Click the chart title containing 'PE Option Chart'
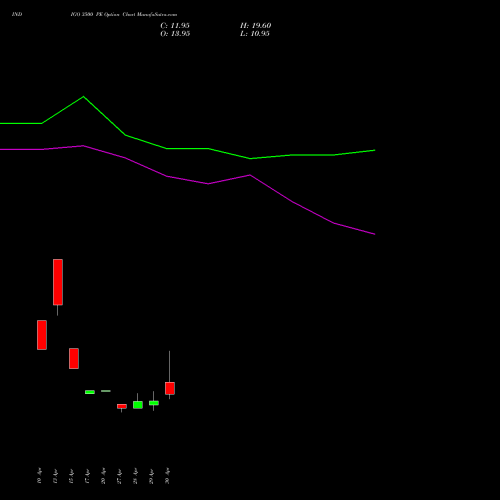 pyautogui.click(x=124, y=14)
